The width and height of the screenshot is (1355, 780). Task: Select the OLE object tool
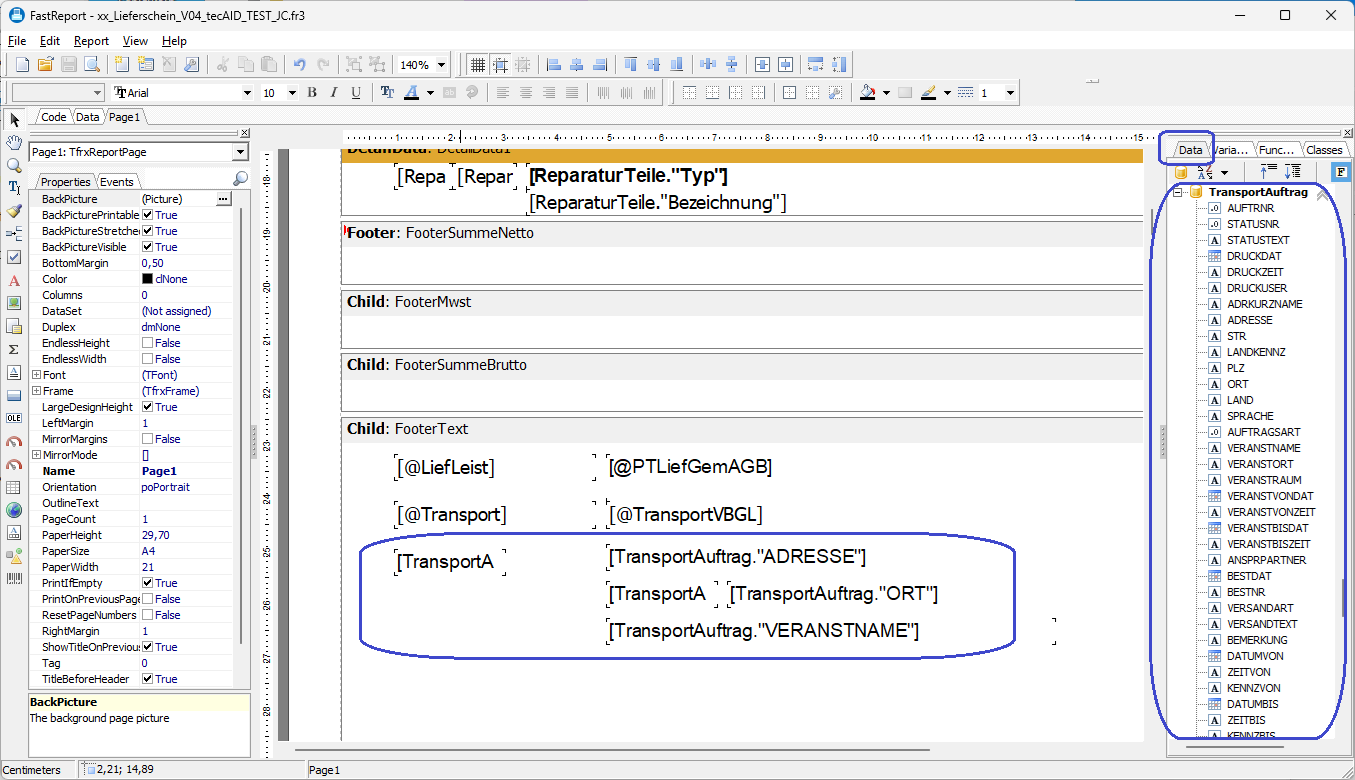14,418
